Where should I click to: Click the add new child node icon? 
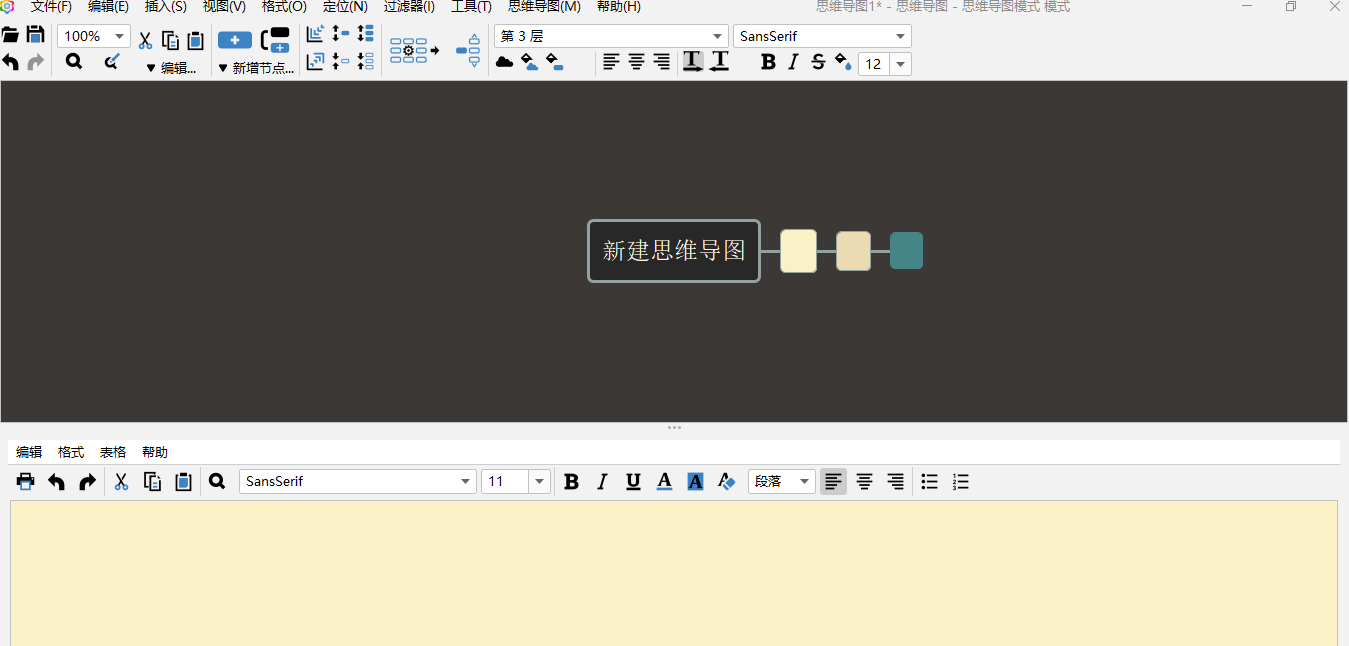(235, 40)
